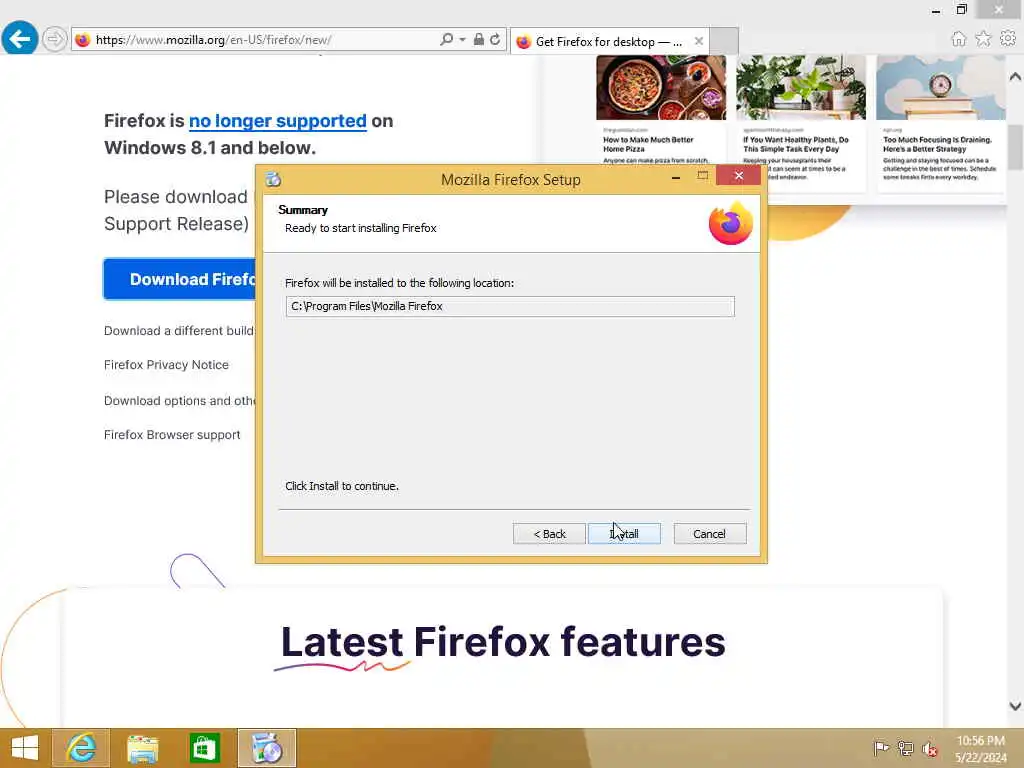This screenshot has height=768, width=1024.
Task: Click the Home icon in browser toolbar
Action: (x=958, y=39)
